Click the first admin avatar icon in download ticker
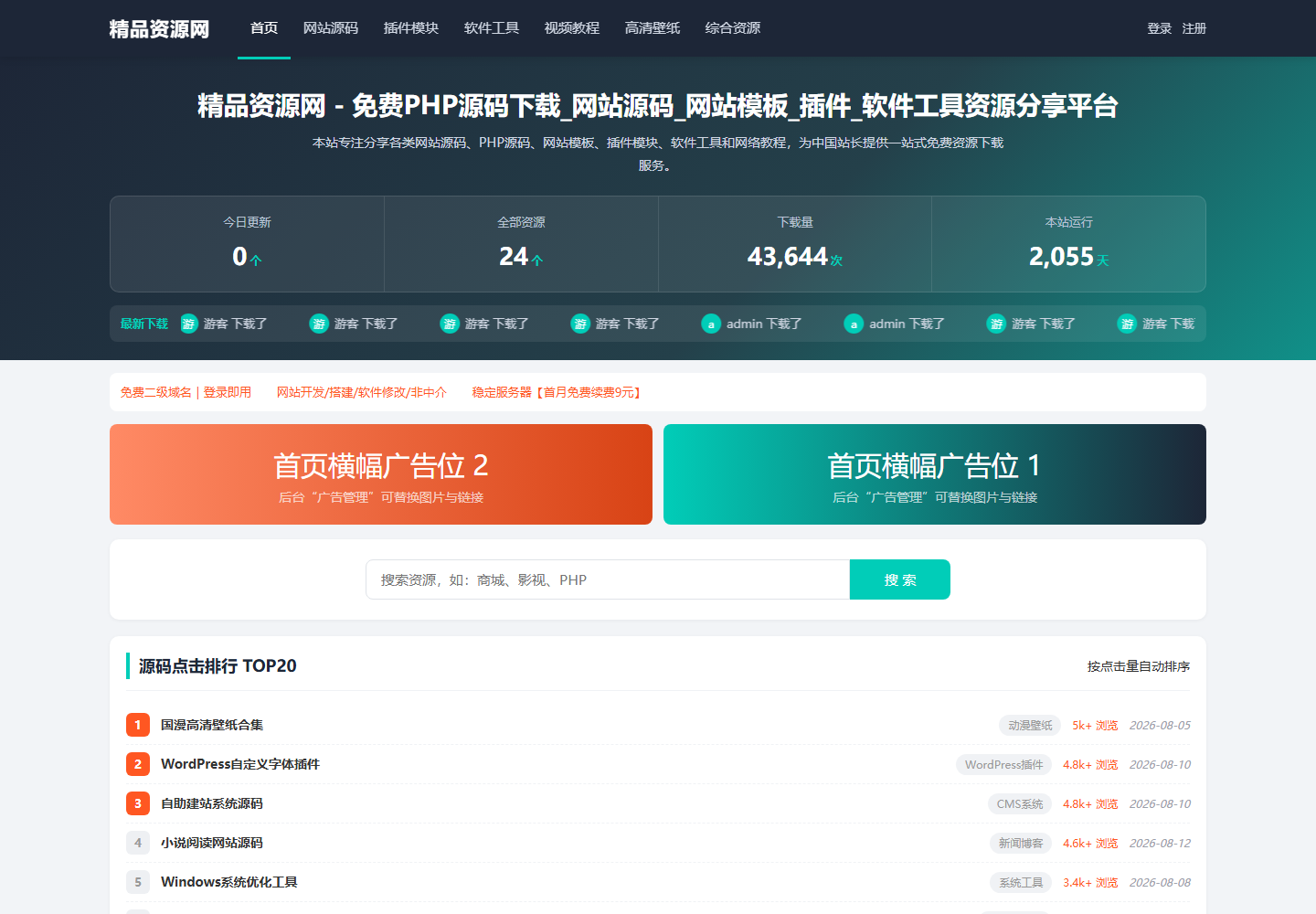 (x=711, y=324)
